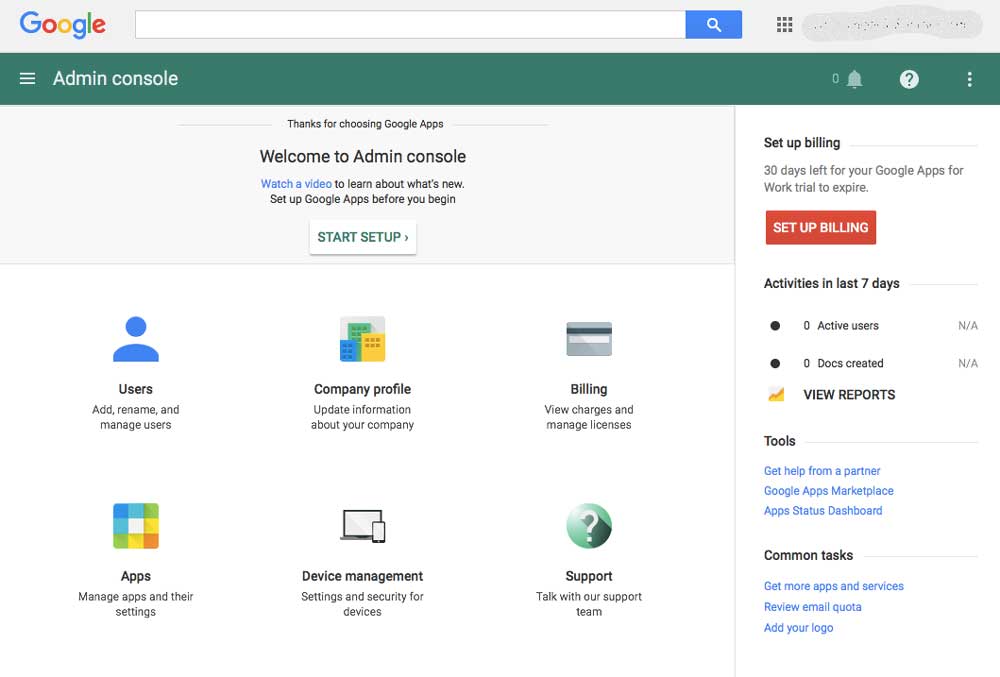Open Review email quota link

click(x=812, y=607)
